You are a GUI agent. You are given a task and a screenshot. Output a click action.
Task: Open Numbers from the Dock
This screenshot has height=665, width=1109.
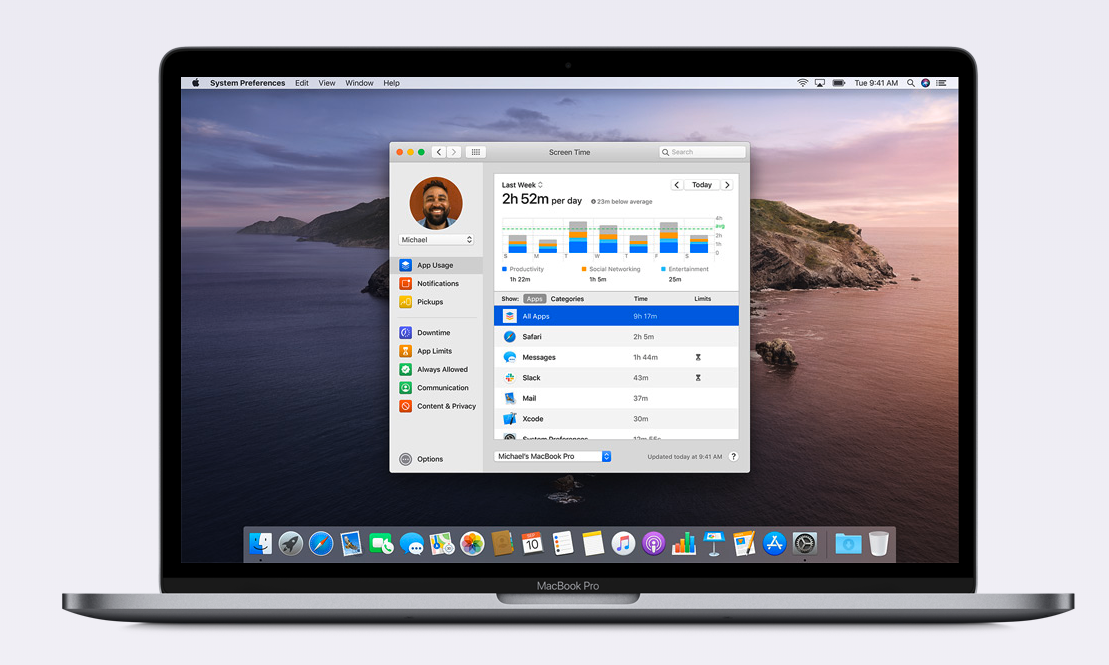(684, 544)
